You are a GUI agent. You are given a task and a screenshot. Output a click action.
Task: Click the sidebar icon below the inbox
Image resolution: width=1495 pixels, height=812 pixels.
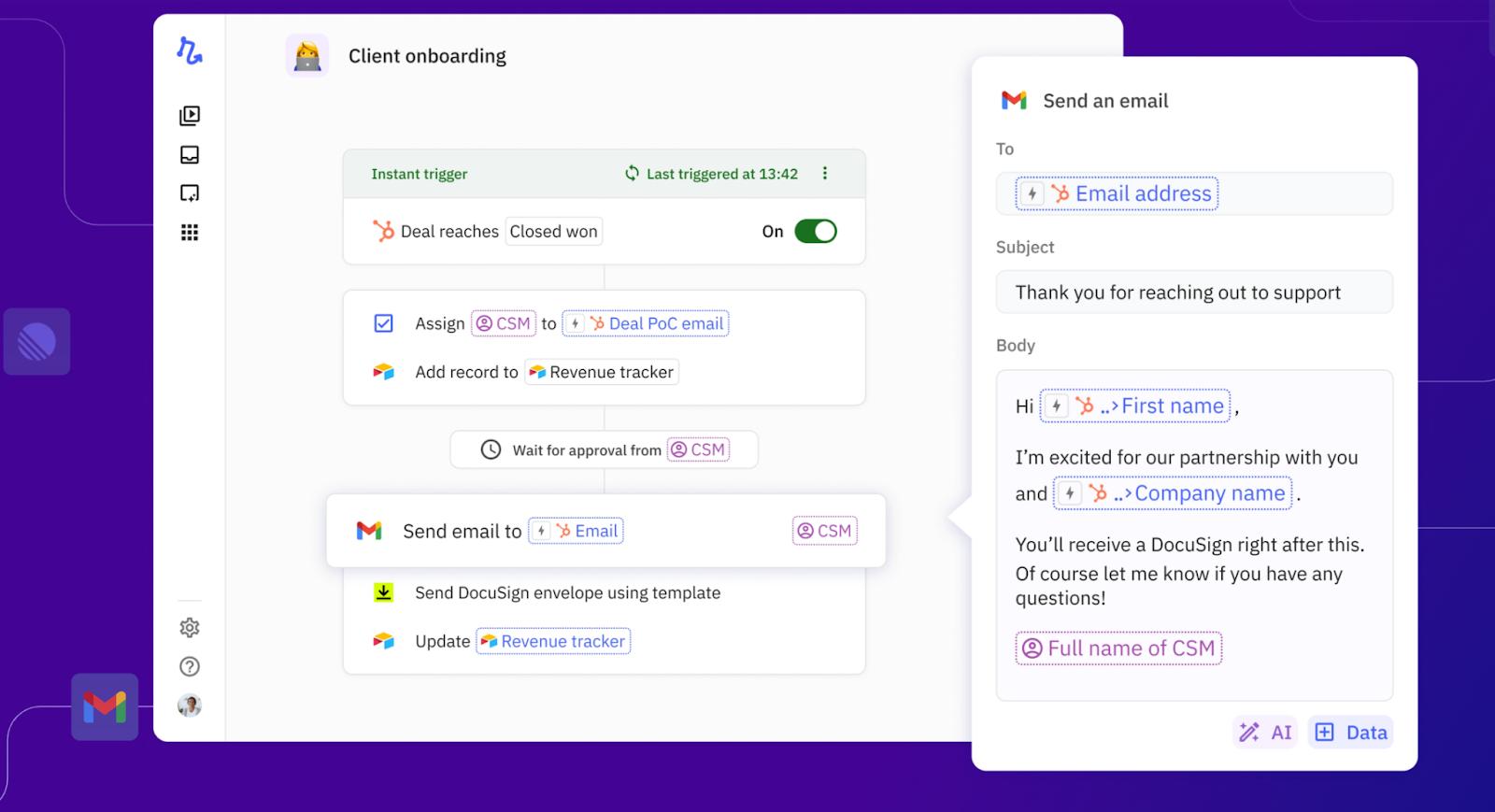point(190,193)
